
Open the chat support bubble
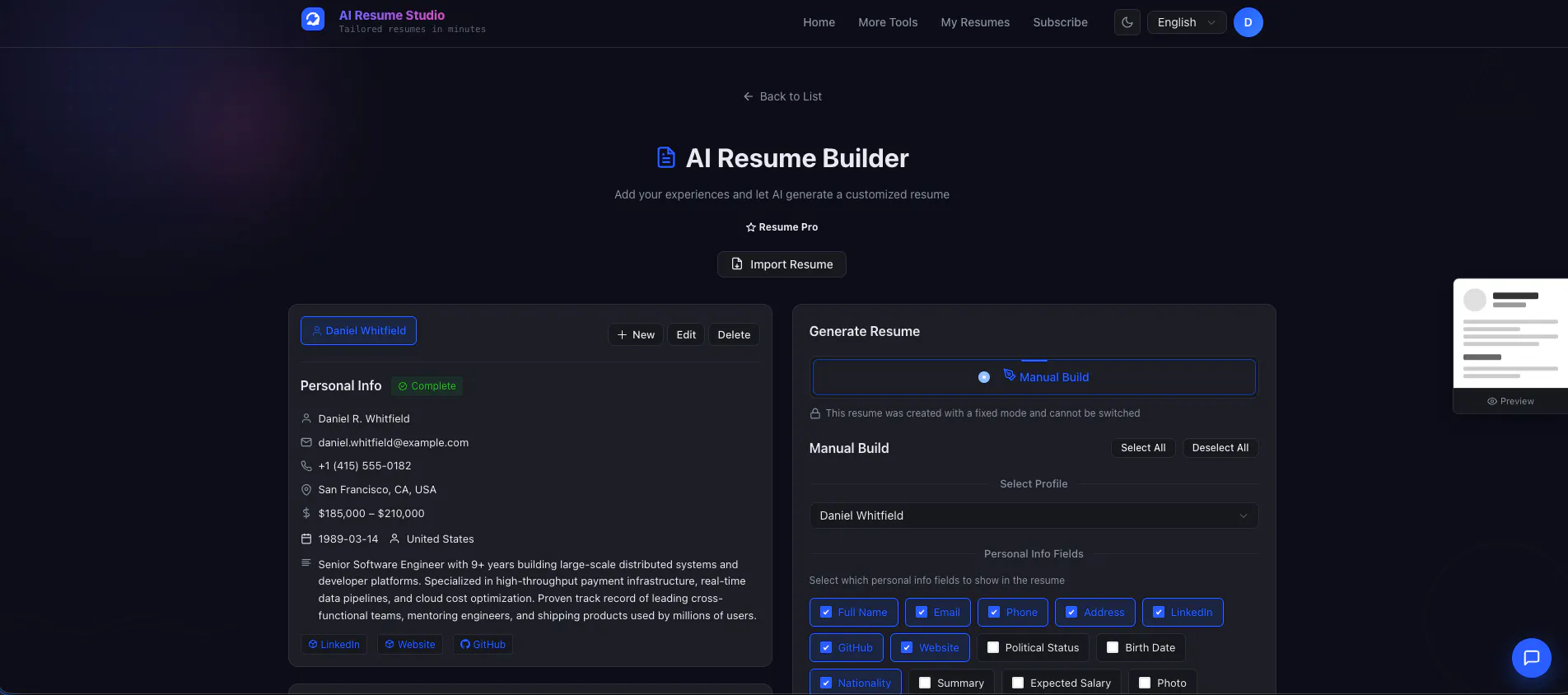click(1532, 658)
